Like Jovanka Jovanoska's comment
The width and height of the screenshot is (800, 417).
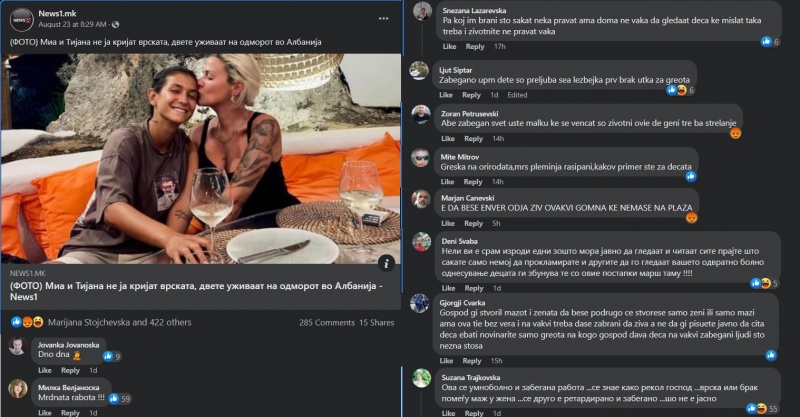[x=44, y=370]
